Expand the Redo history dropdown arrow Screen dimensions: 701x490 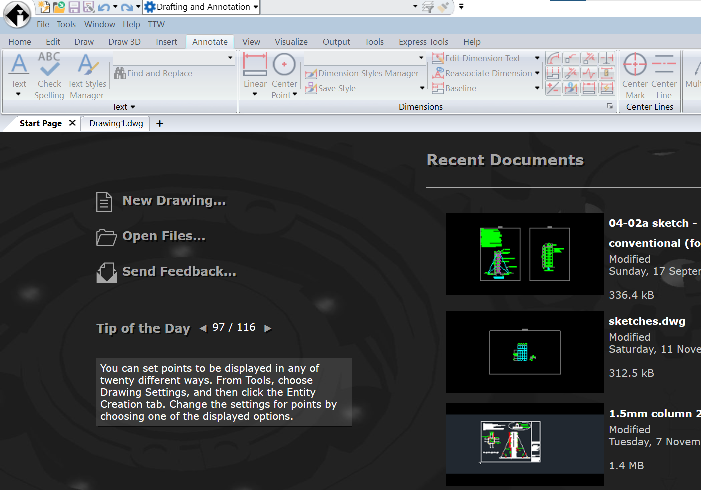pos(138,7)
